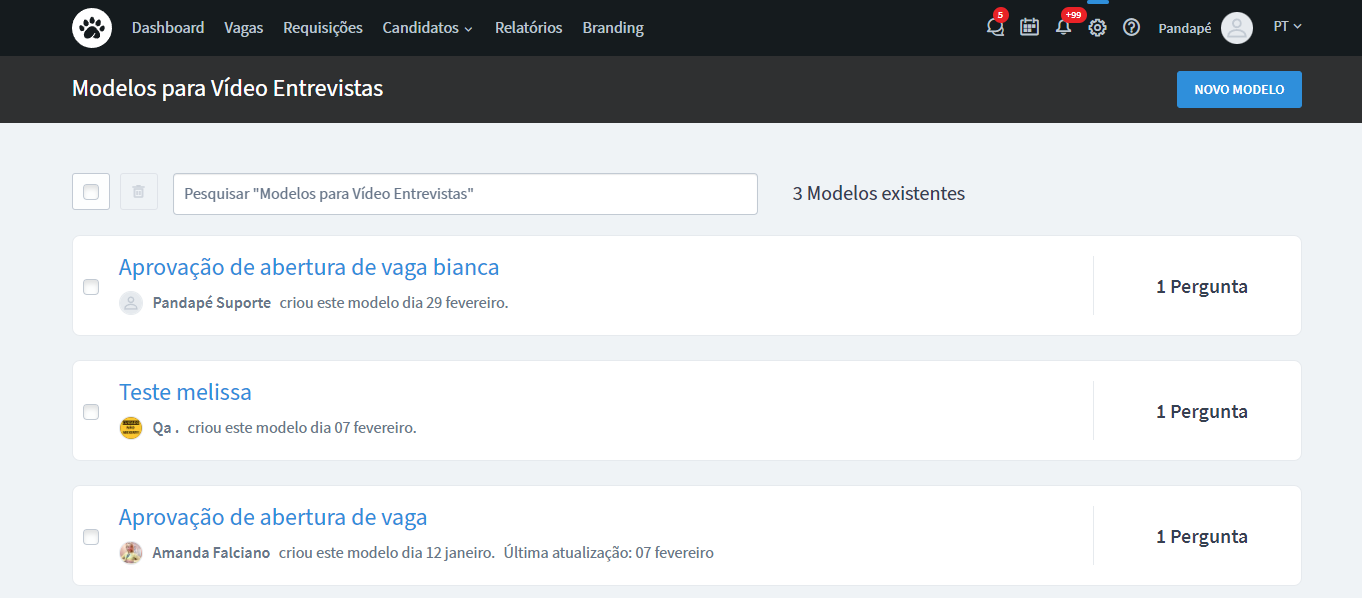
Task: Expand the Candidatos dropdown menu
Action: pyautogui.click(x=427, y=28)
